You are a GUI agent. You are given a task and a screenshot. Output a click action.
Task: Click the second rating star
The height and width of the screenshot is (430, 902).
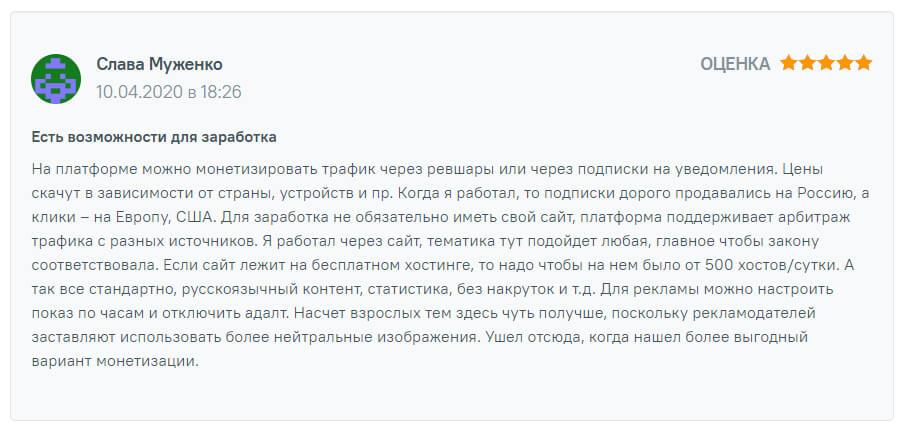pos(807,64)
